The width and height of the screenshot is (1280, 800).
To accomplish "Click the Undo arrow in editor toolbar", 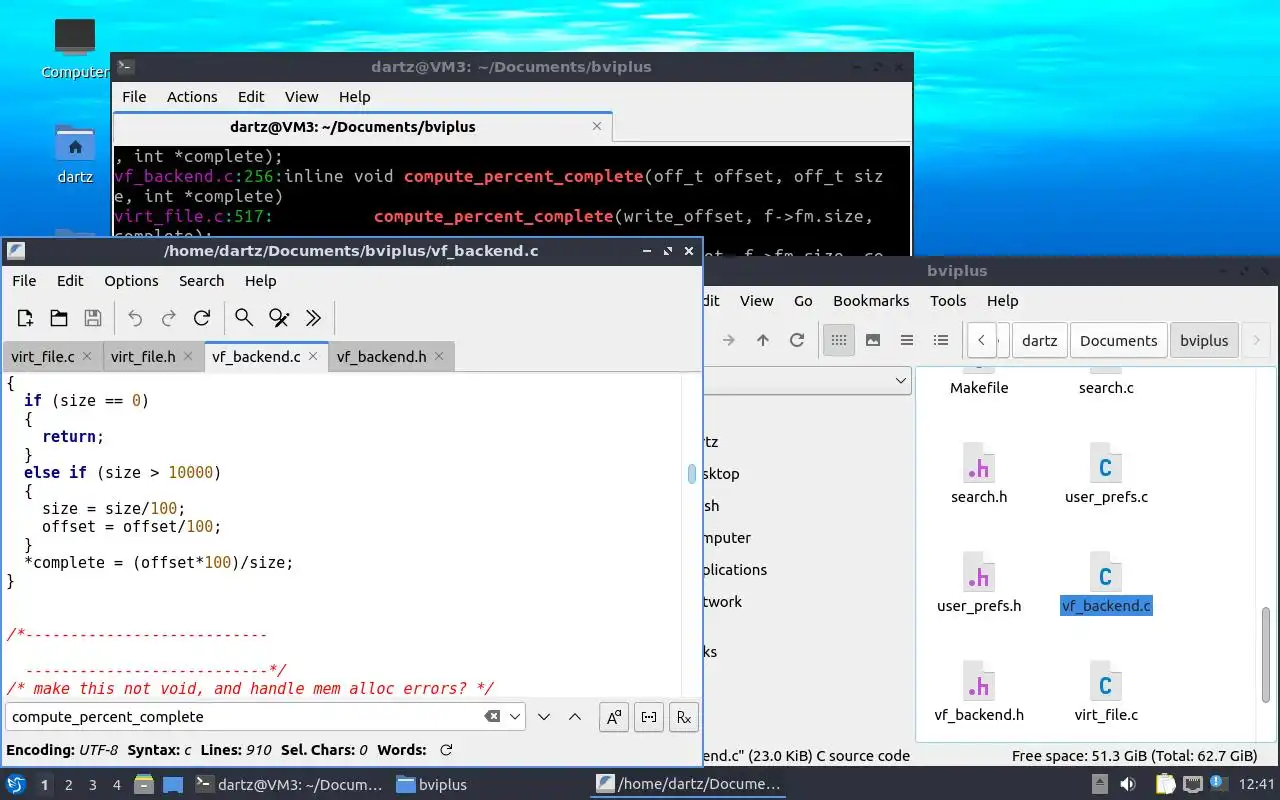I will (135, 318).
